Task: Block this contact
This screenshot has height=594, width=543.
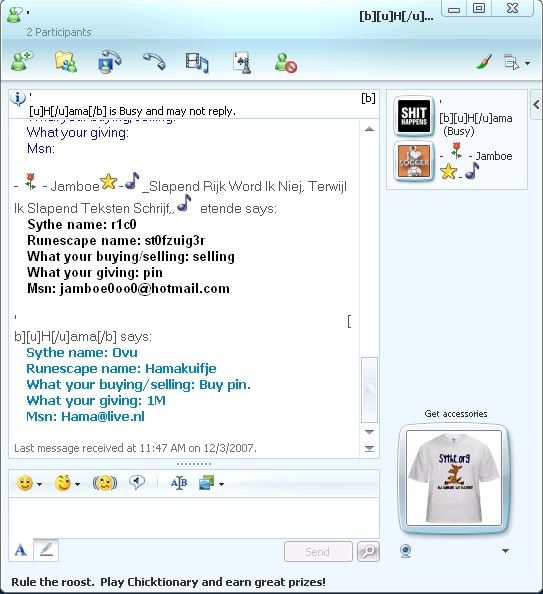Action: point(286,63)
